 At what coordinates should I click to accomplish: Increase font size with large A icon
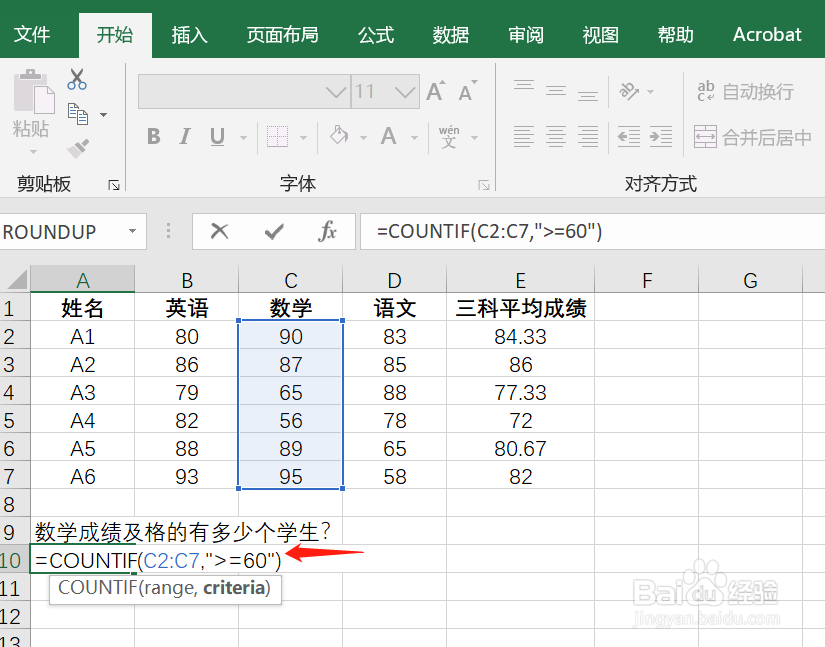436,92
